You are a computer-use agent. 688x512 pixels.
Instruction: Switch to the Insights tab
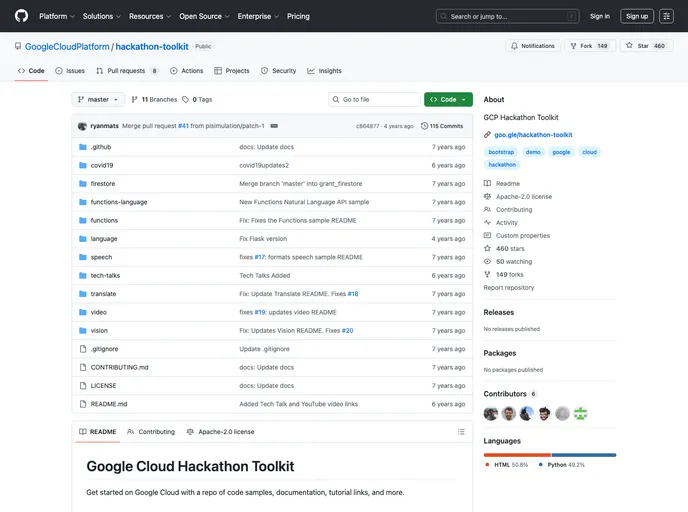pos(324,71)
